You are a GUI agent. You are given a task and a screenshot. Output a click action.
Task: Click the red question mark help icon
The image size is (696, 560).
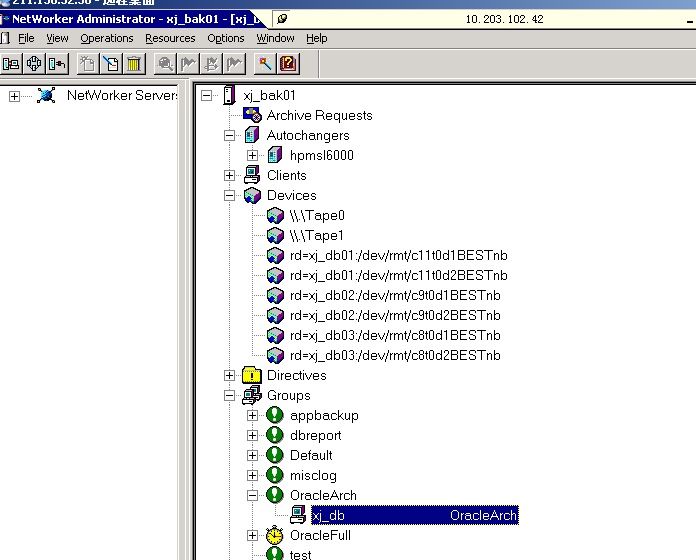[288, 64]
